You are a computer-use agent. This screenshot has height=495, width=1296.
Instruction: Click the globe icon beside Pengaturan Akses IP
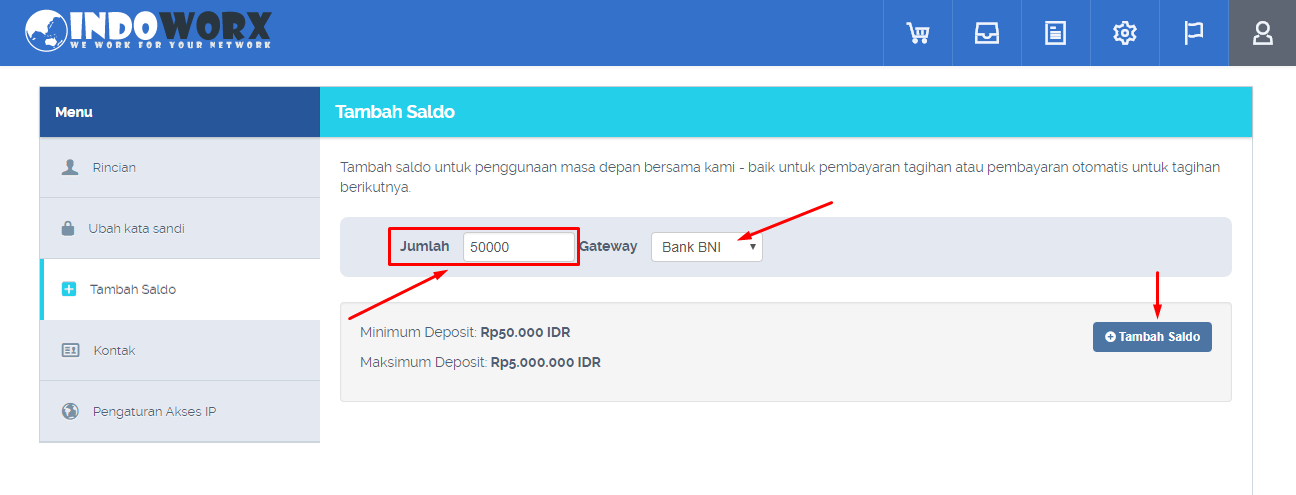70,411
